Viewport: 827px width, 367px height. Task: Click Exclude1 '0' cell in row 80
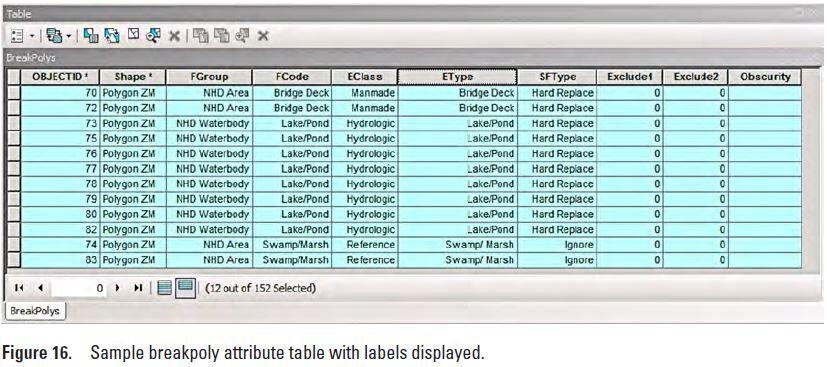(x=630, y=215)
